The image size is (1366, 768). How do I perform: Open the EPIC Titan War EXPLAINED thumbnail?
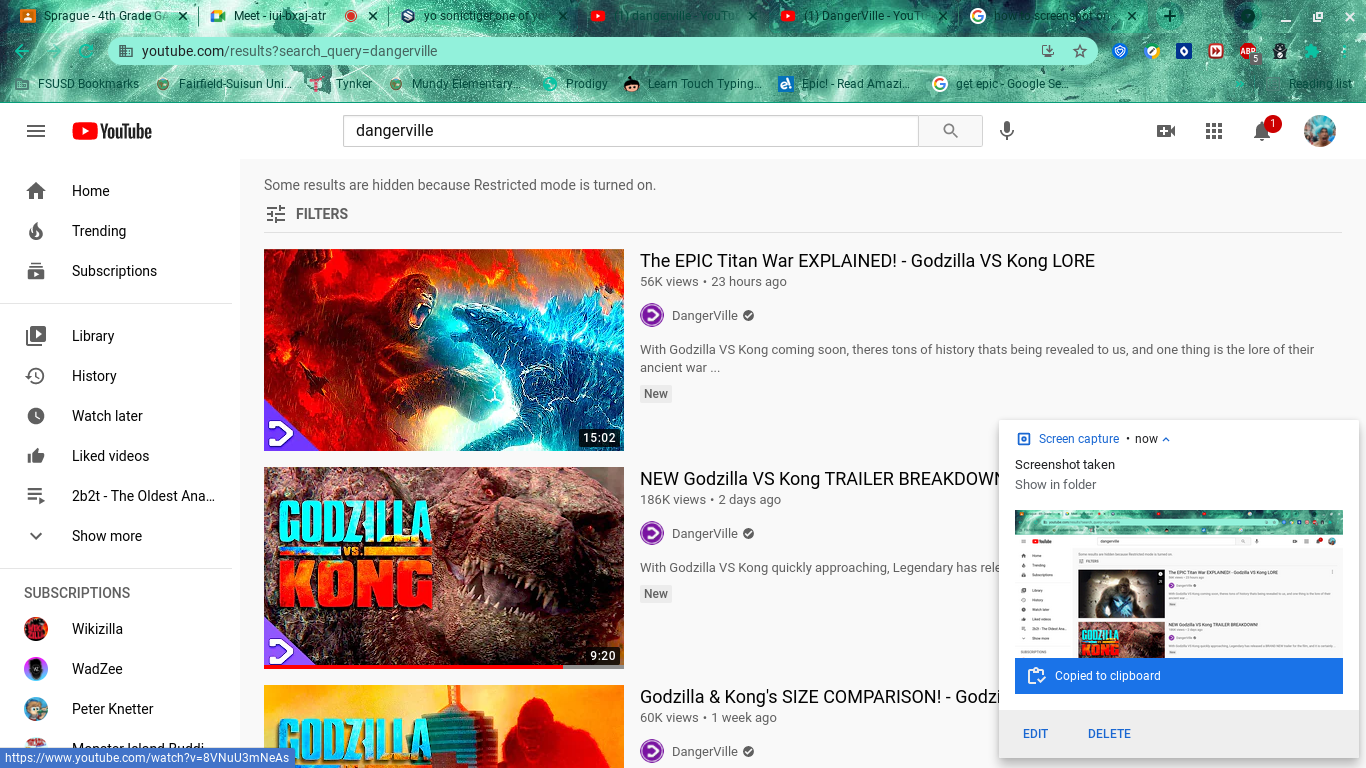(x=444, y=350)
